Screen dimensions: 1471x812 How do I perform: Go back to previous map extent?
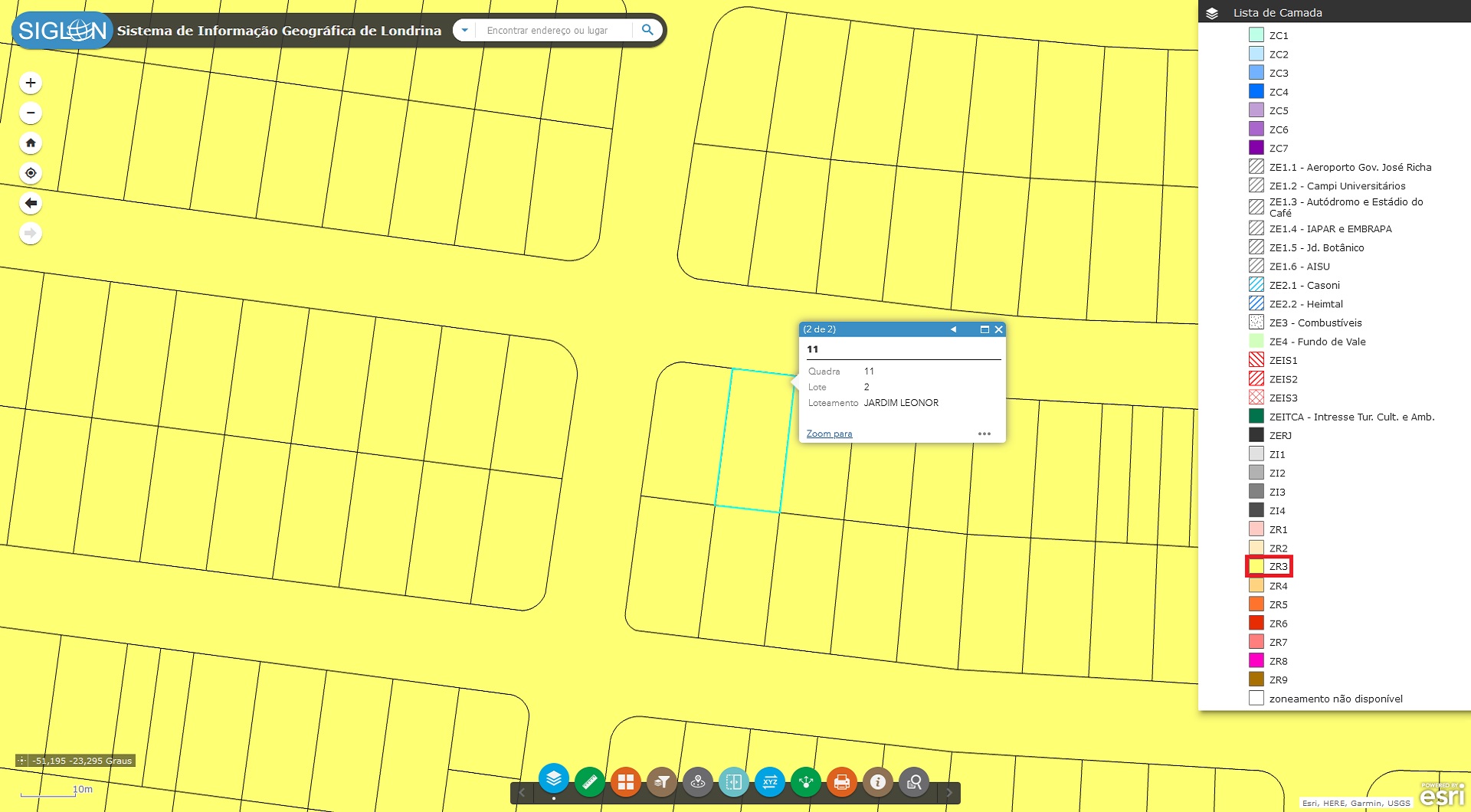[x=31, y=203]
